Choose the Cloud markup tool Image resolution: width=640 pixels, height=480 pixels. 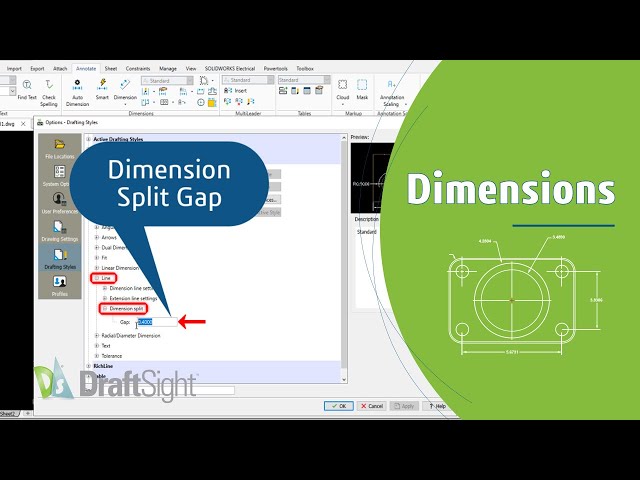[x=342, y=90]
